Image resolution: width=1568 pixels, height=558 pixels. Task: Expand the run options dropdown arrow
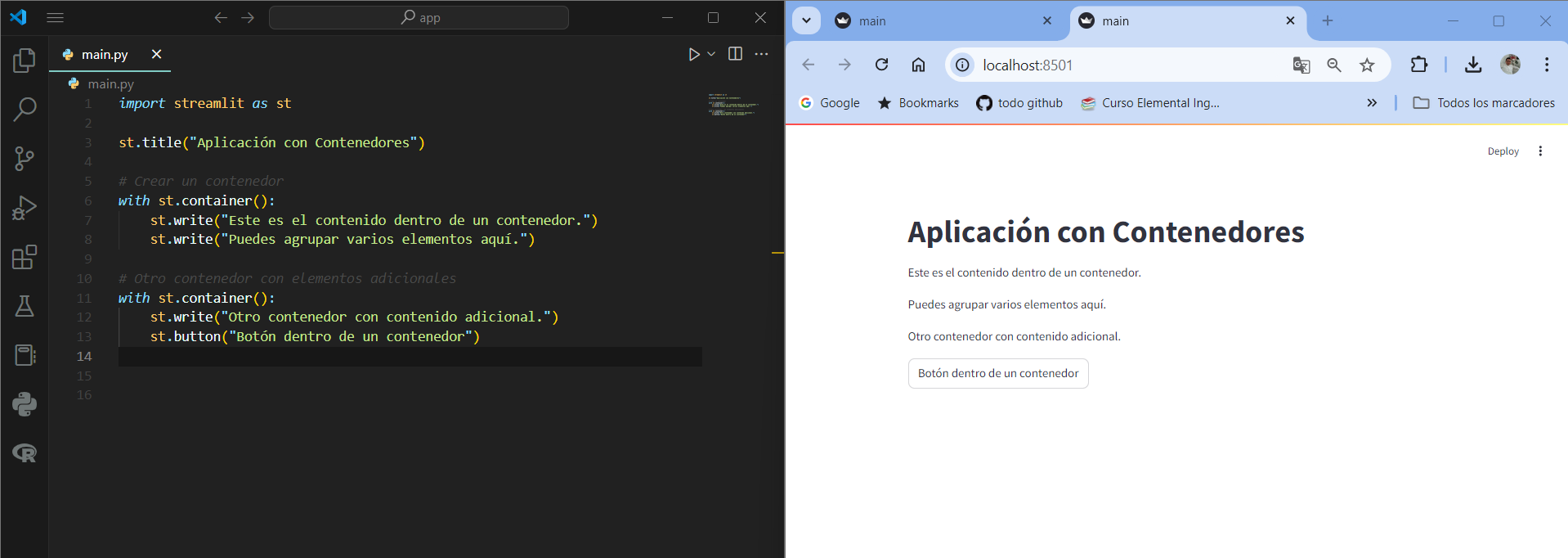[x=711, y=54]
